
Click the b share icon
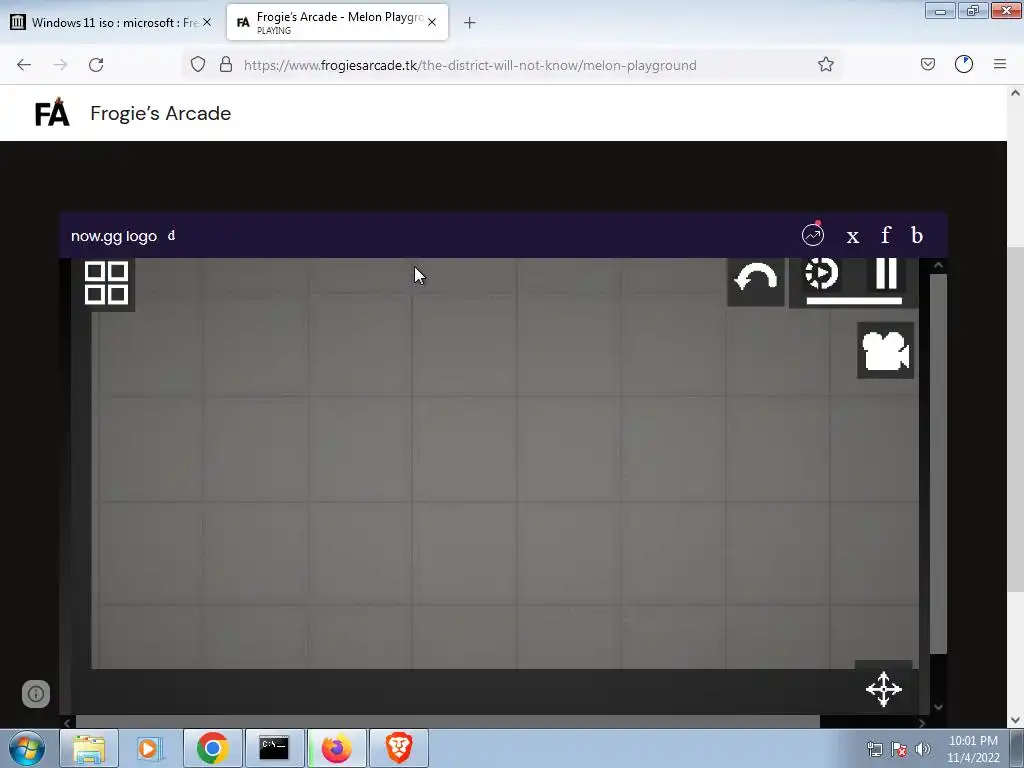917,234
